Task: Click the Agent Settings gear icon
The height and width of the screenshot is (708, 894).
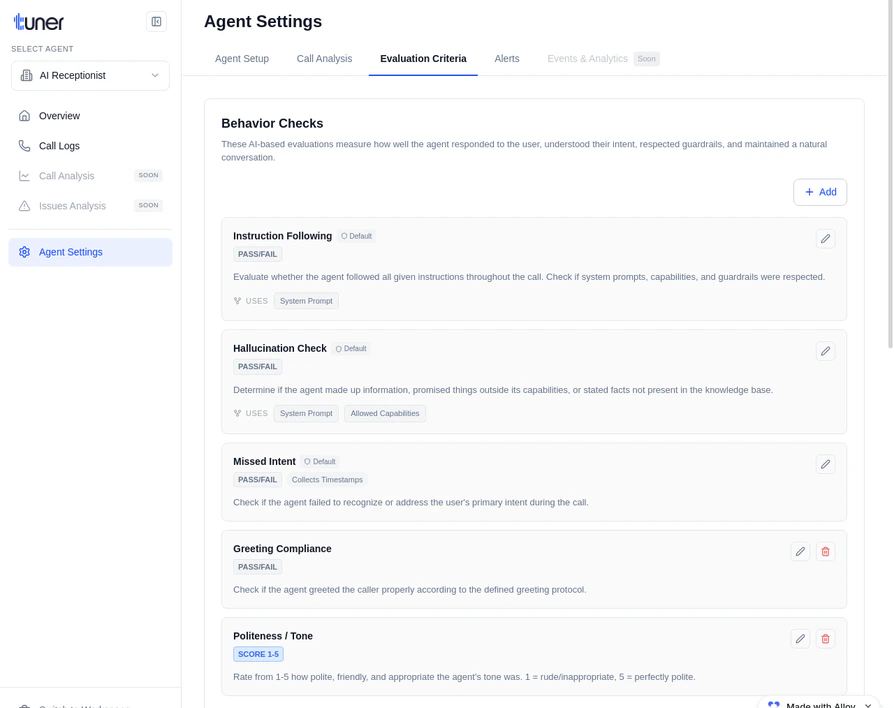Action: pos(24,252)
